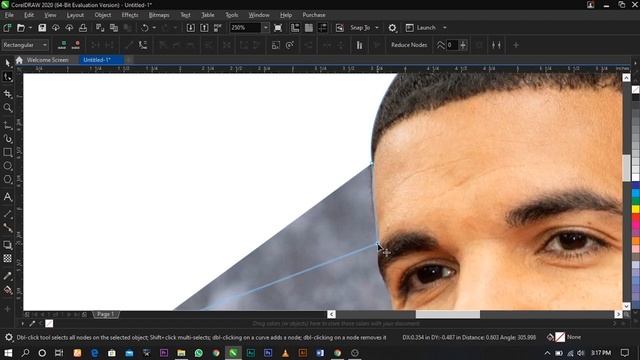Click the Export icon
640x360 pixels.
pos(204,28)
